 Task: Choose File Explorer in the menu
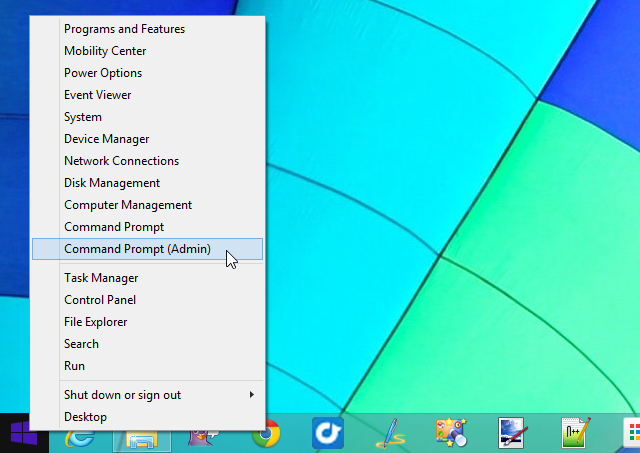point(147,322)
